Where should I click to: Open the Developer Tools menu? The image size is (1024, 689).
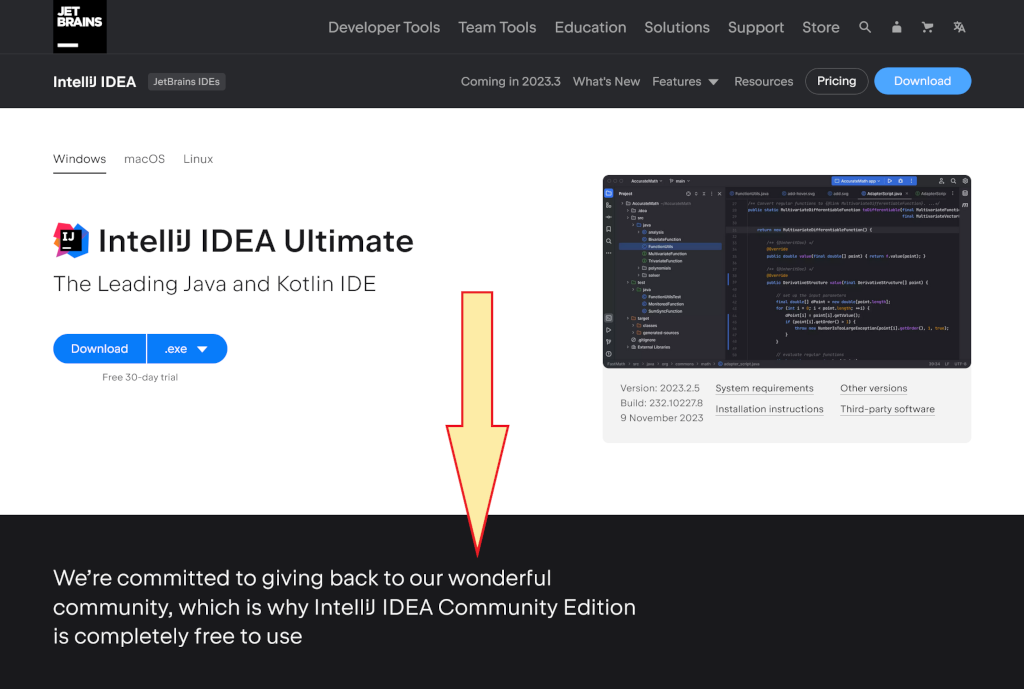[384, 27]
